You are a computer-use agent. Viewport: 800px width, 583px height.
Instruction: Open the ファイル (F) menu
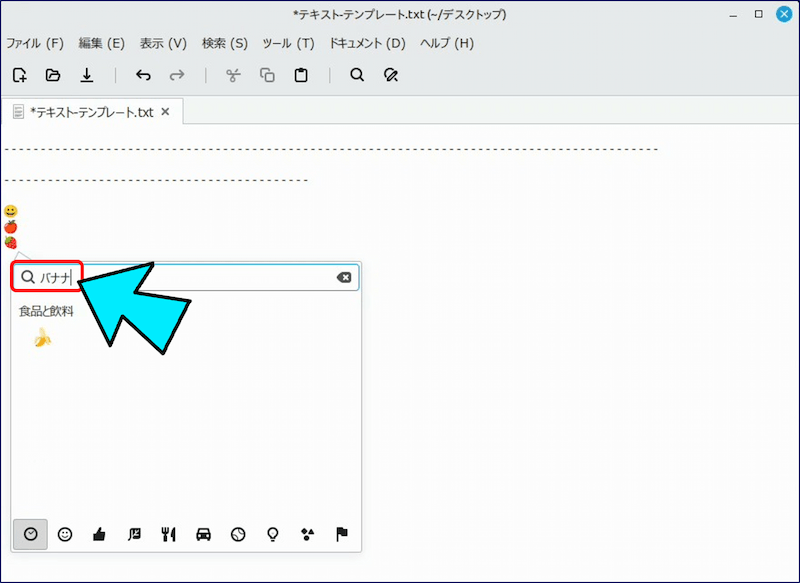pyautogui.click(x=35, y=43)
